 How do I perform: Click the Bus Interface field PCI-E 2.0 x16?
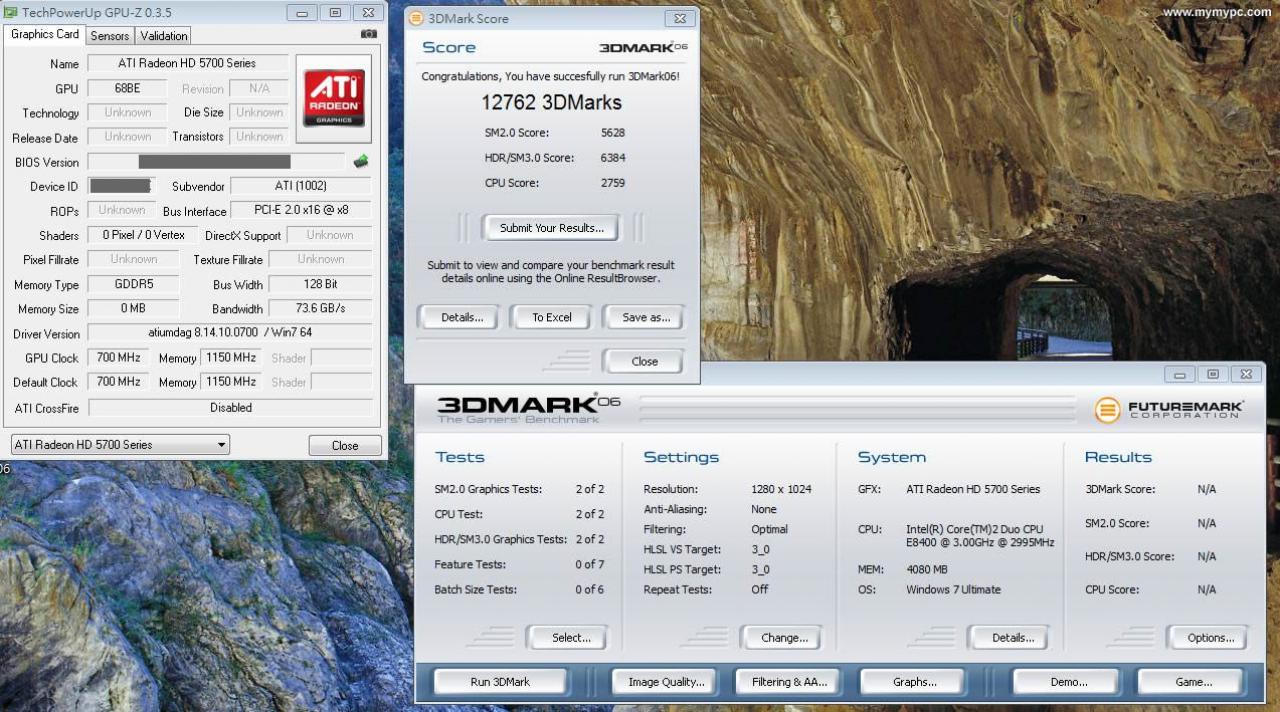[x=300, y=210]
